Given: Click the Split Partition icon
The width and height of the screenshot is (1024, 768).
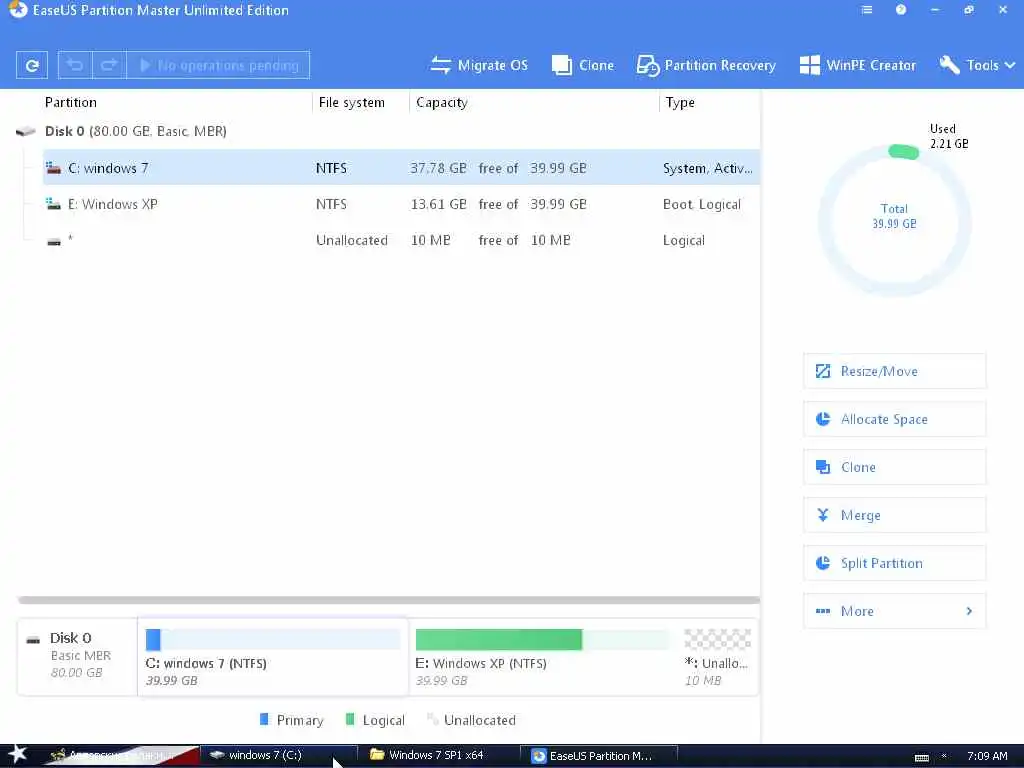Looking at the screenshot, I should click(x=823, y=563).
